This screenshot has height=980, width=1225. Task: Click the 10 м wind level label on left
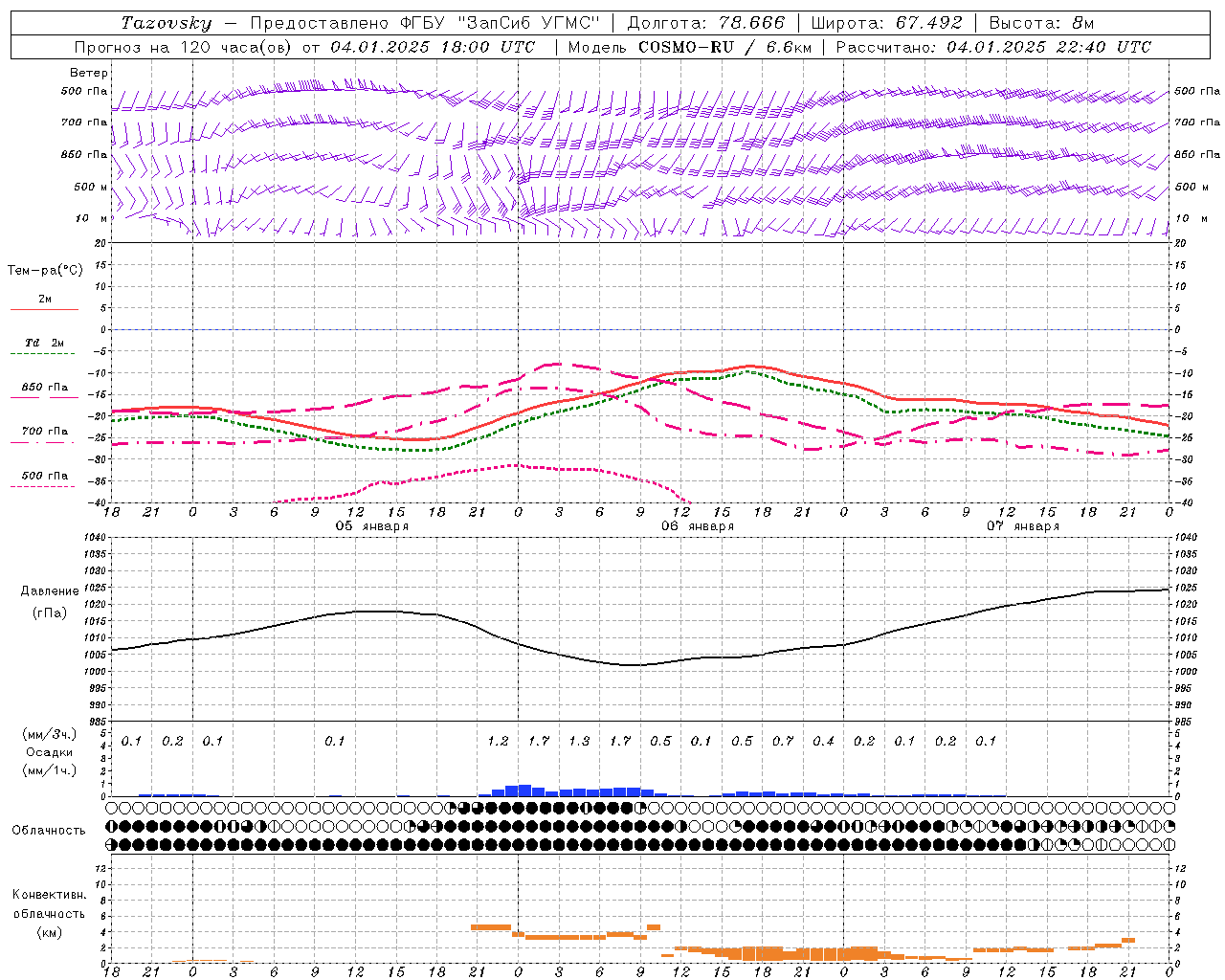click(x=92, y=218)
